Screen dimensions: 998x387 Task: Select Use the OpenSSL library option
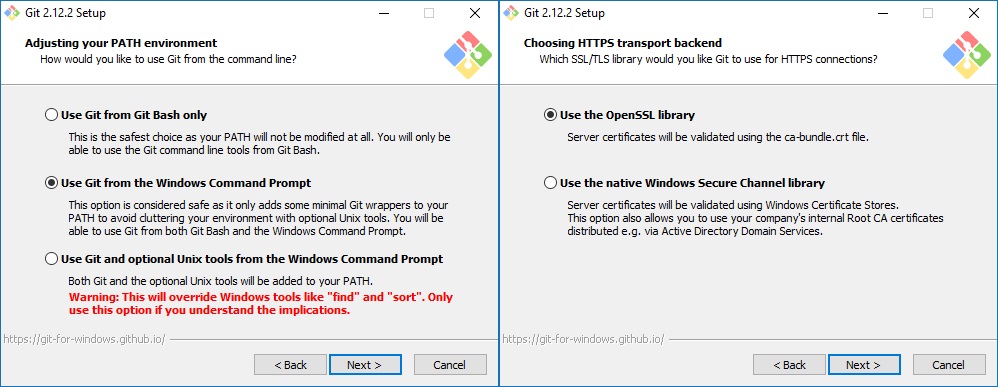click(x=619, y=115)
